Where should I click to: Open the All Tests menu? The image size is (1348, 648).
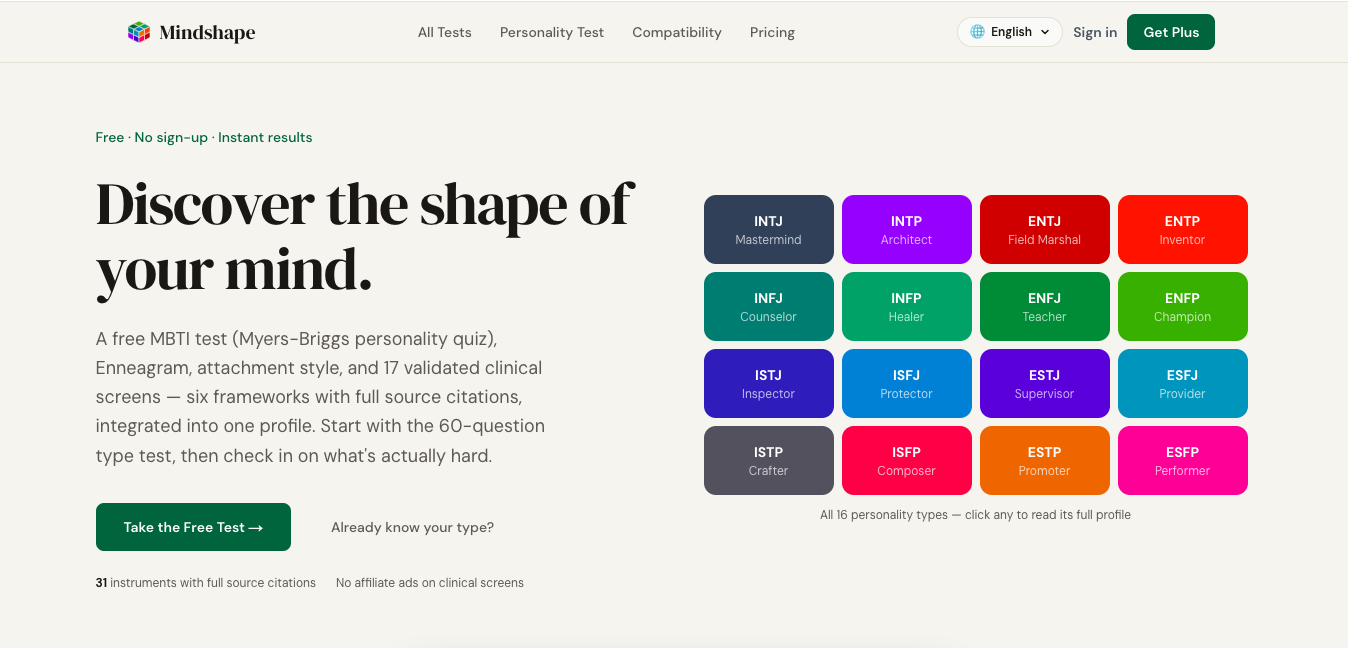pos(445,32)
